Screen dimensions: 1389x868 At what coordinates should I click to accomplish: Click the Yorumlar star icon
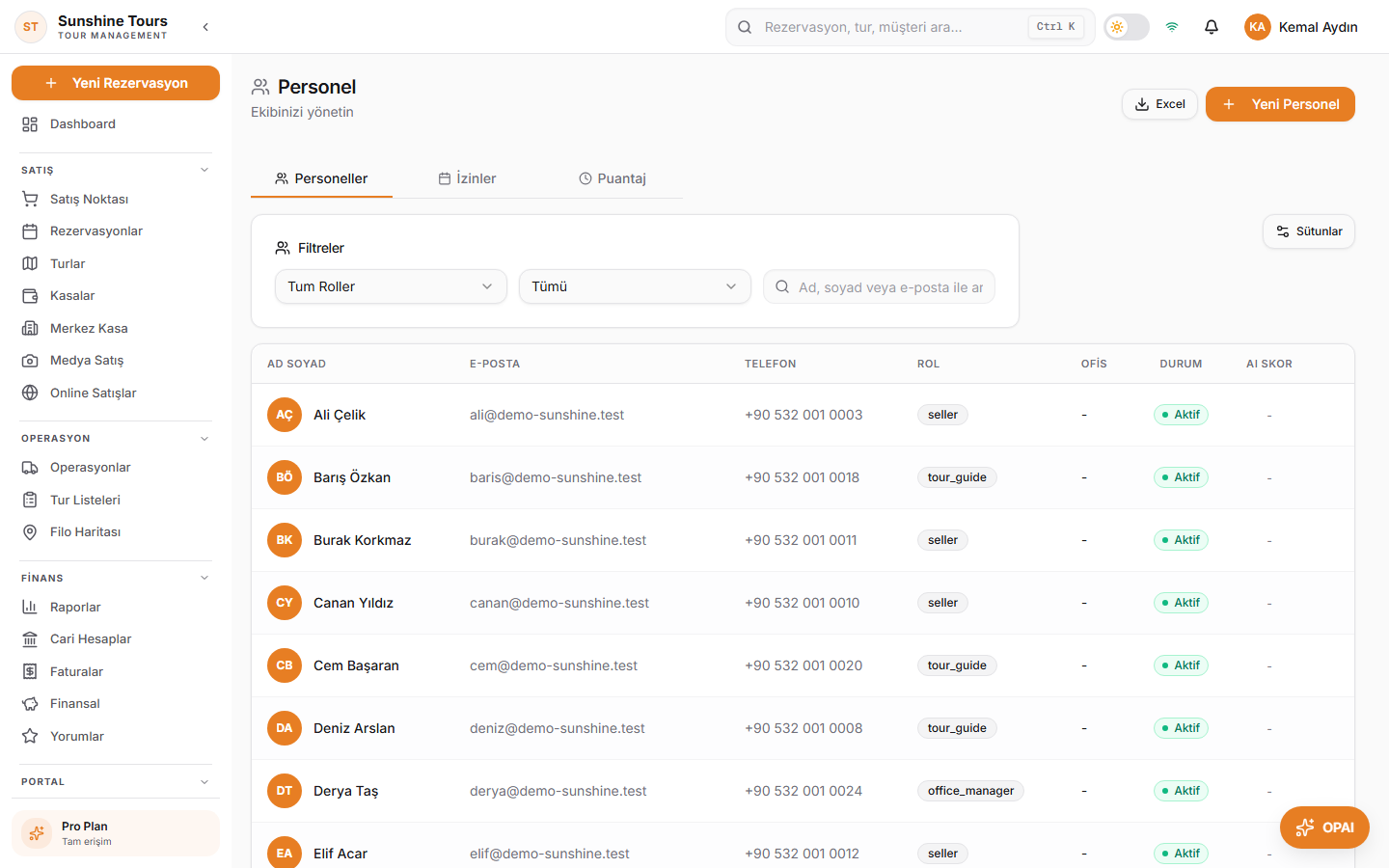pyautogui.click(x=30, y=736)
